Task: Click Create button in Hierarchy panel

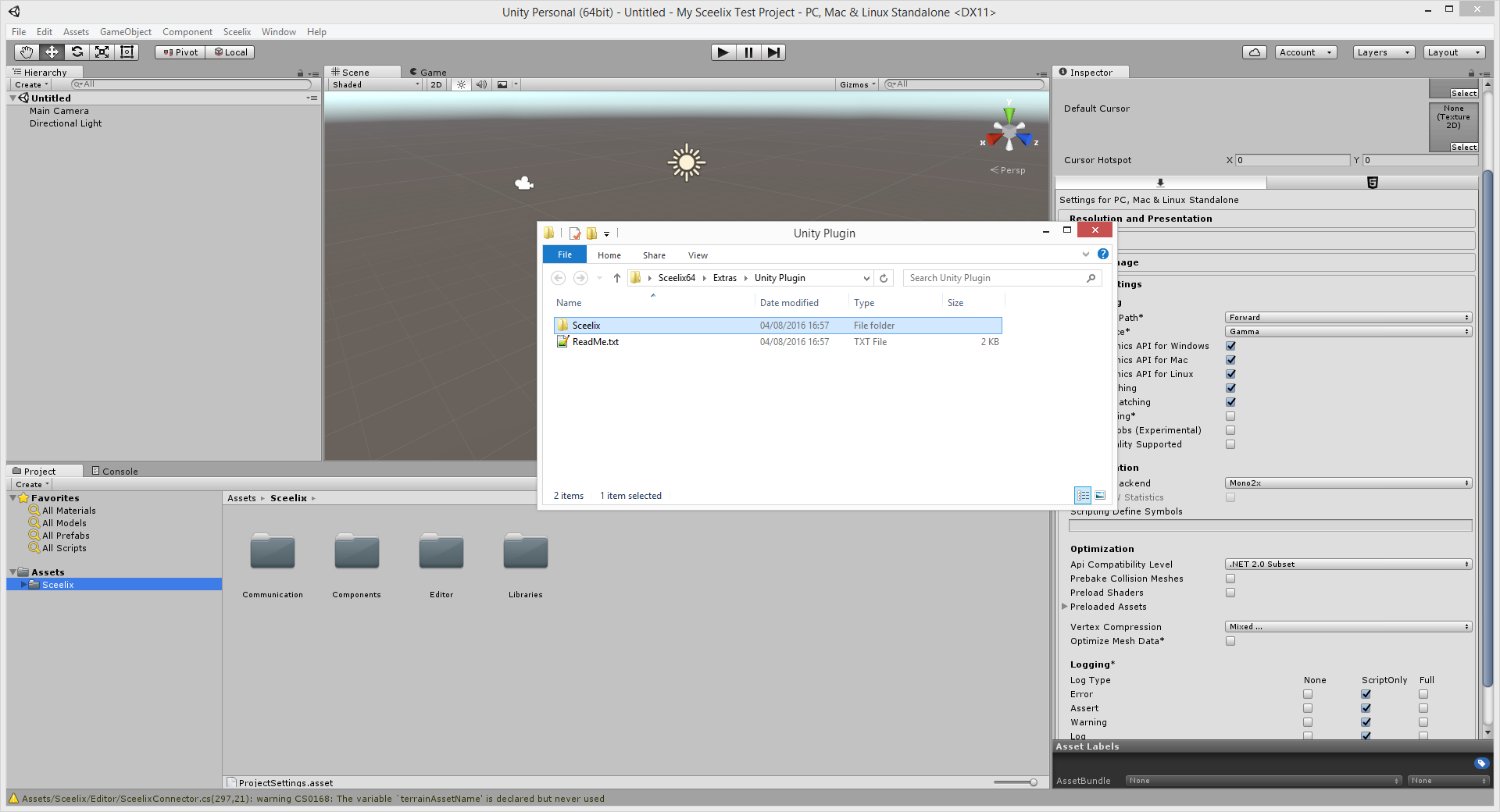Action: pos(31,84)
